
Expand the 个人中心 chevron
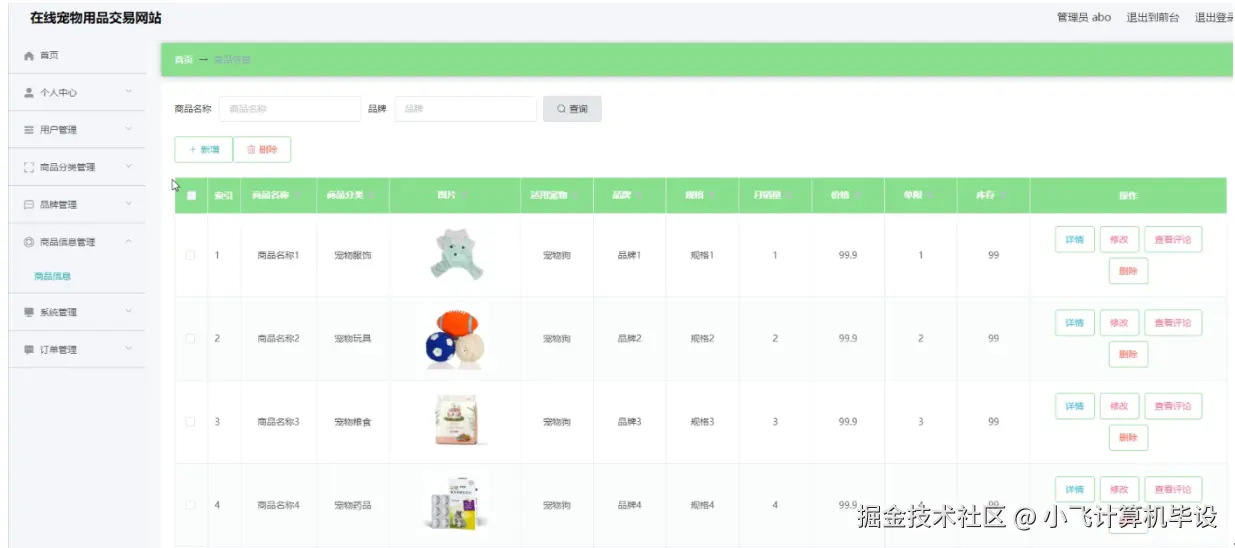tap(129, 92)
